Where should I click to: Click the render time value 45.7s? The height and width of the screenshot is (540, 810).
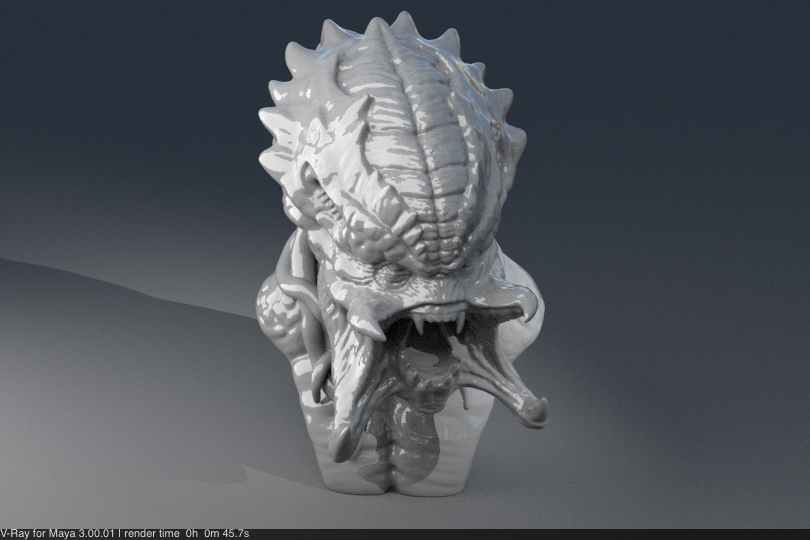(x=234, y=534)
